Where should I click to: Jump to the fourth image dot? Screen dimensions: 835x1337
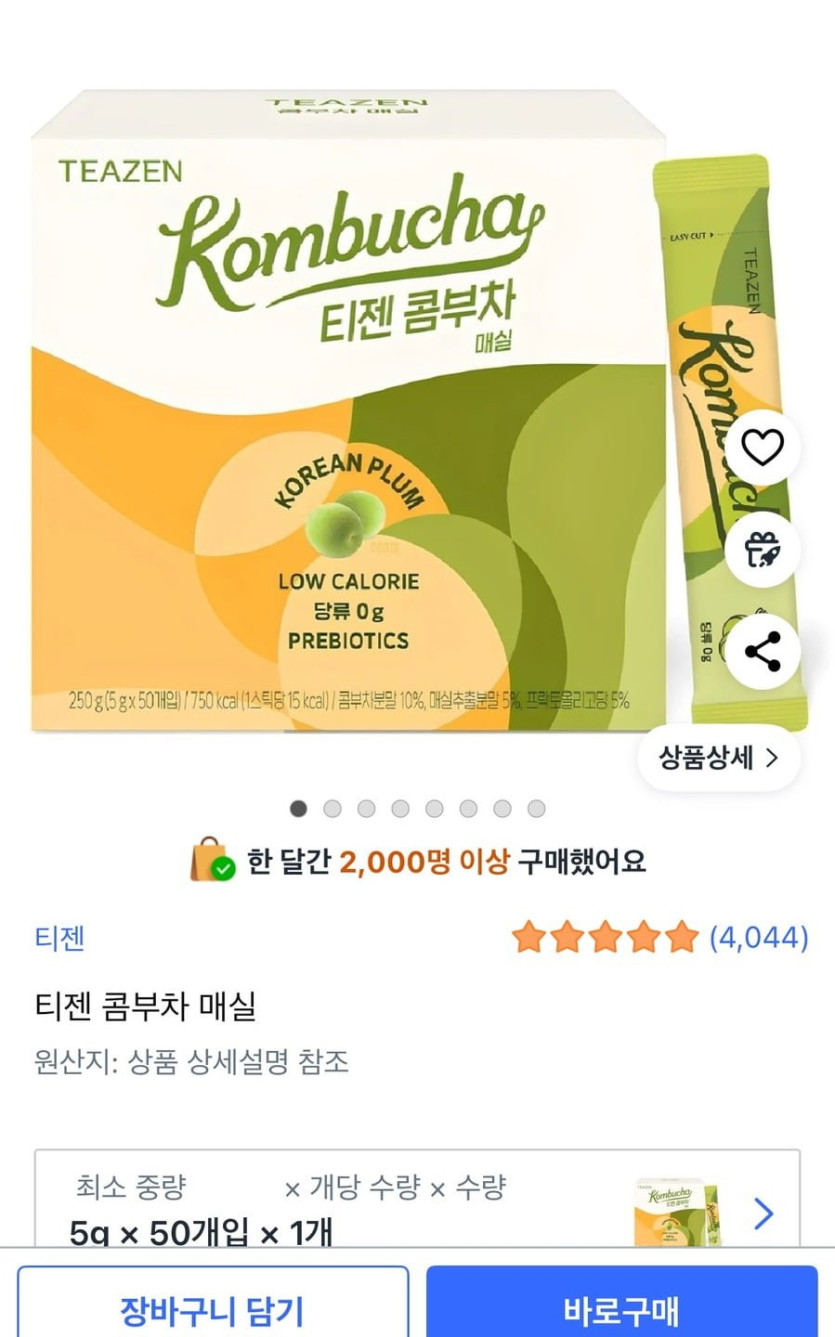(400, 808)
